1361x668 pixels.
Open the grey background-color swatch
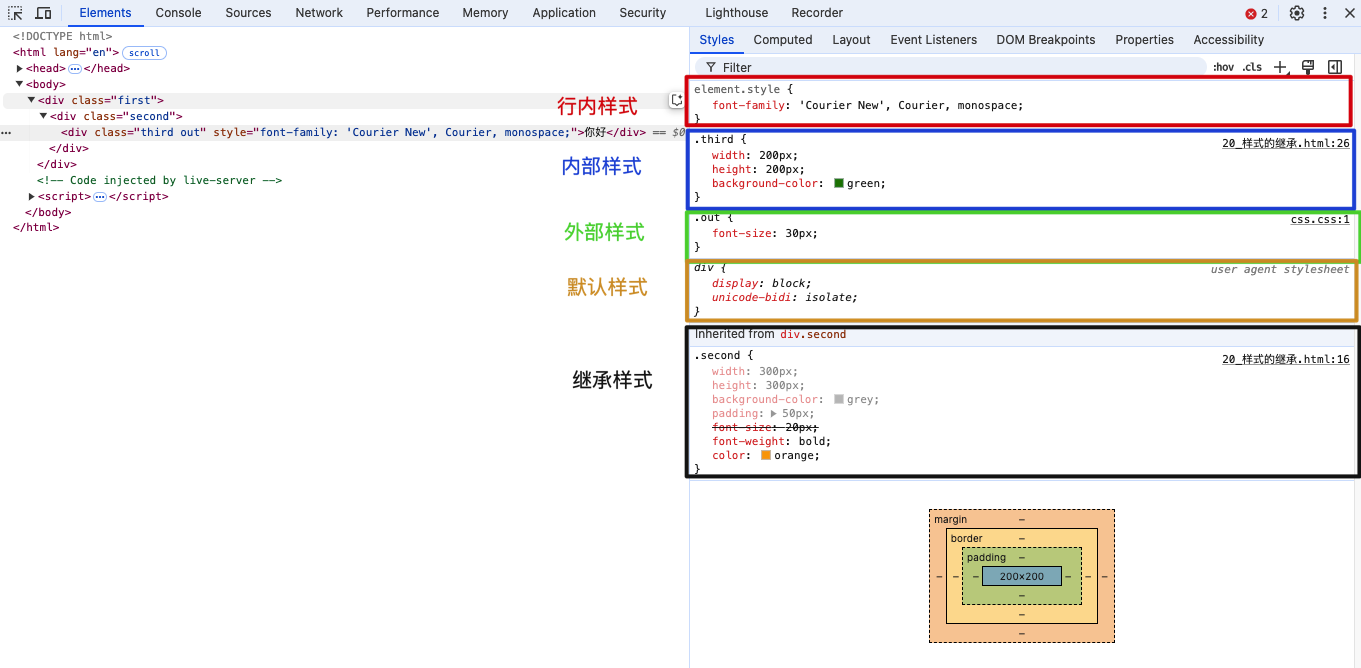point(839,399)
